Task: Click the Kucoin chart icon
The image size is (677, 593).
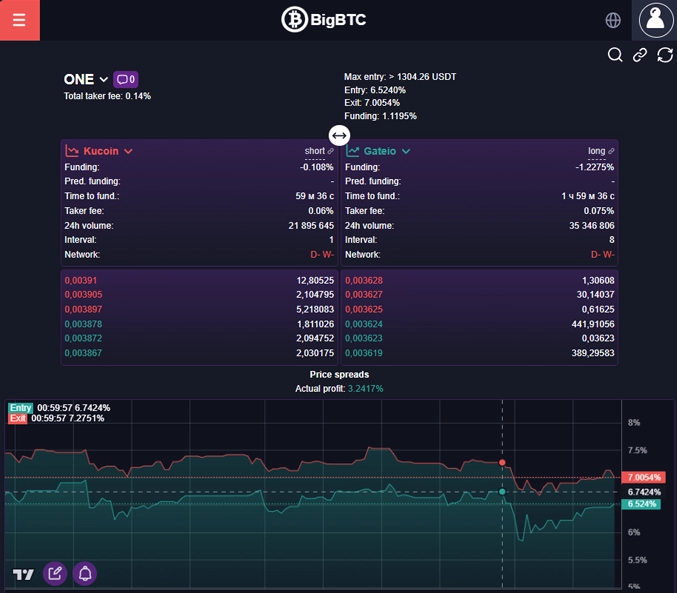Action: [x=72, y=151]
